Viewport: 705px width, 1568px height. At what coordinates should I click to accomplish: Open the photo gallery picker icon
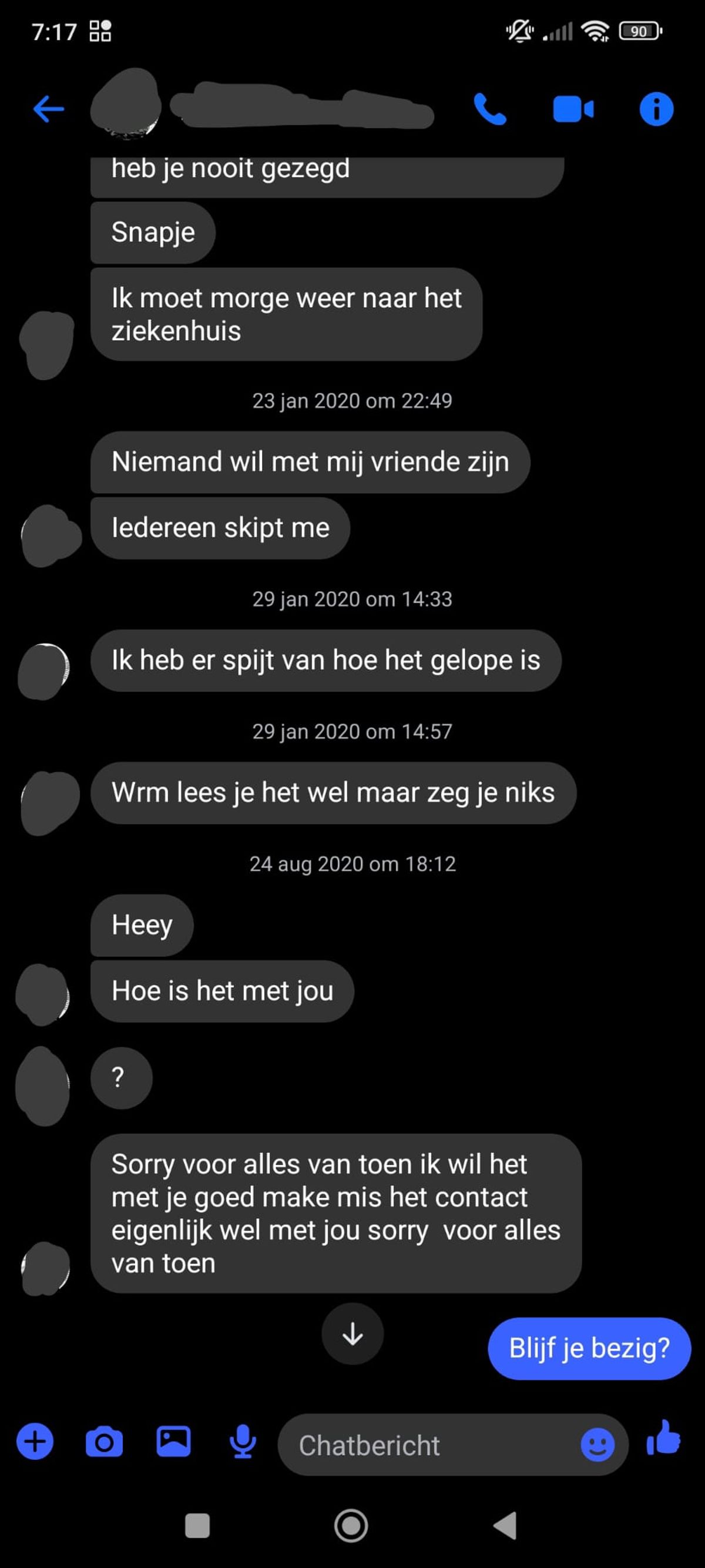click(173, 1442)
